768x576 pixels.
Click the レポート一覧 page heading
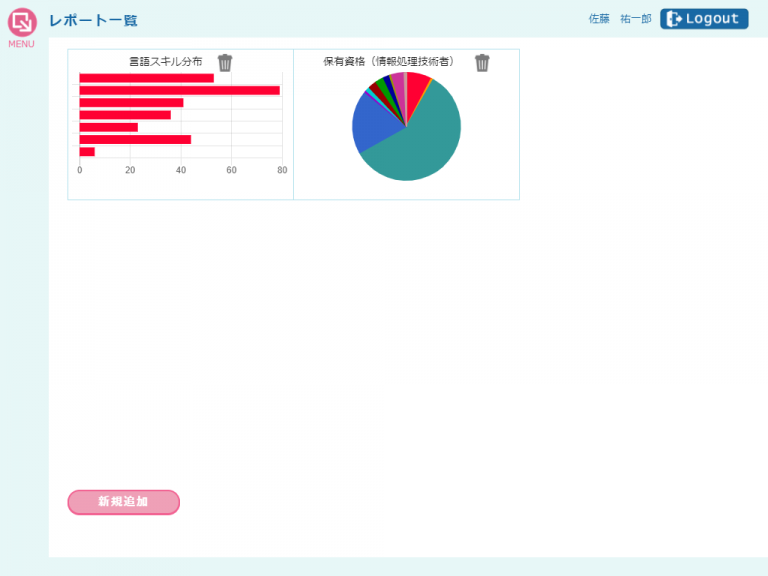[x=93, y=20]
